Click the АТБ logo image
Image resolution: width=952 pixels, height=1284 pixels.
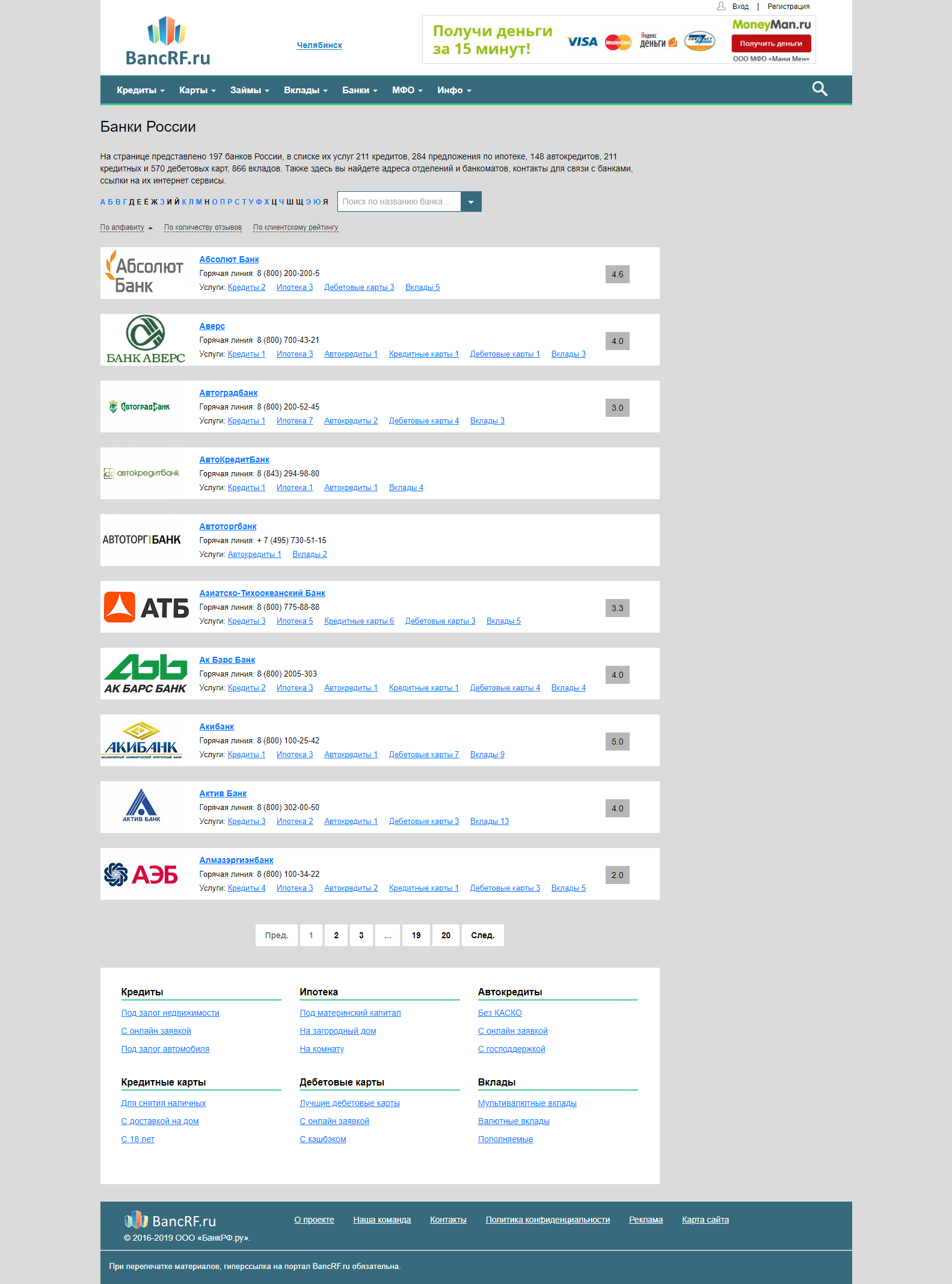(x=146, y=607)
